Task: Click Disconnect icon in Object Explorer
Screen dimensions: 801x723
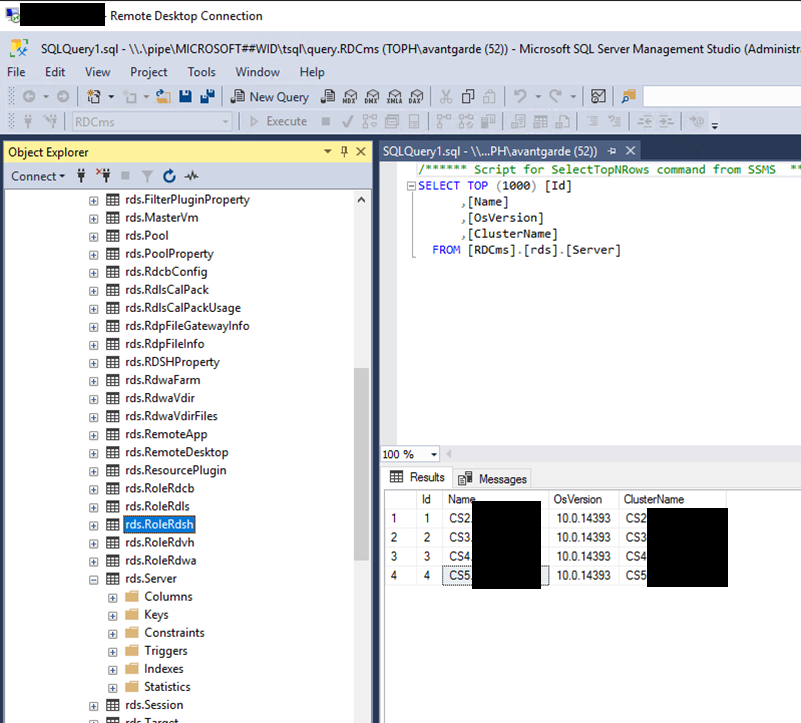Action: (x=104, y=176)
